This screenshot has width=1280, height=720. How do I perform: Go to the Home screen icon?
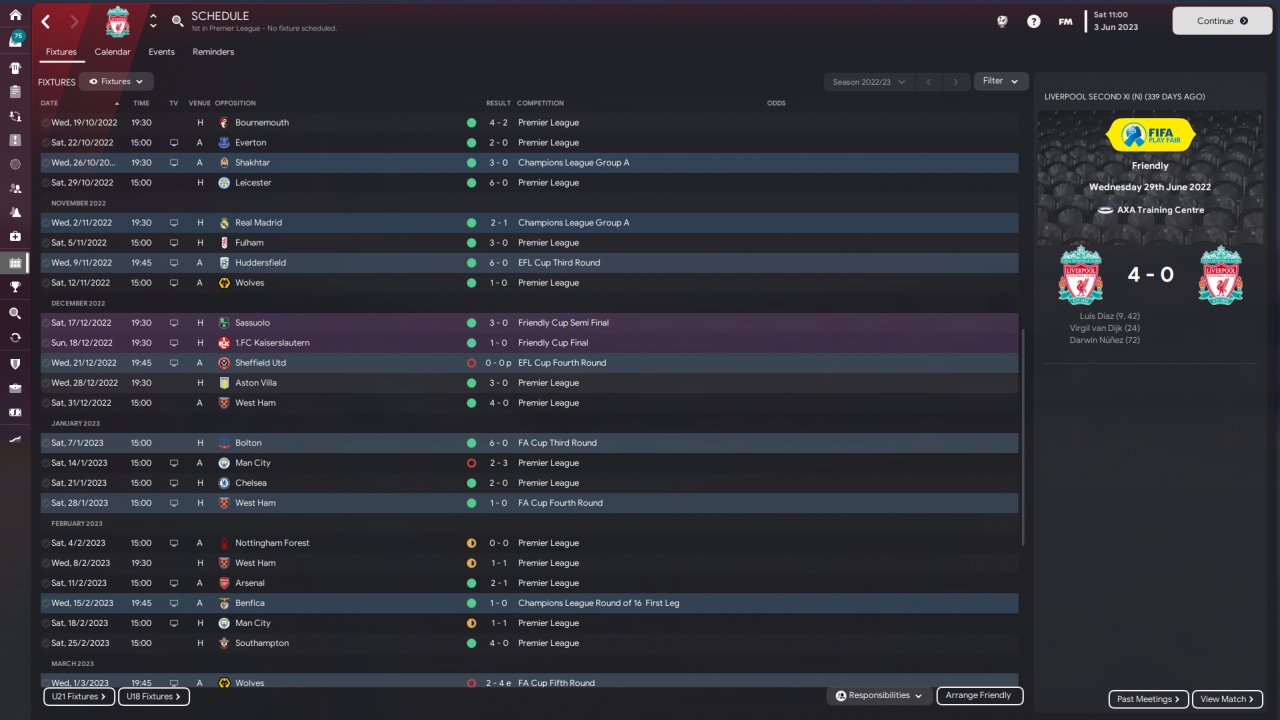(x=15, y=15)
